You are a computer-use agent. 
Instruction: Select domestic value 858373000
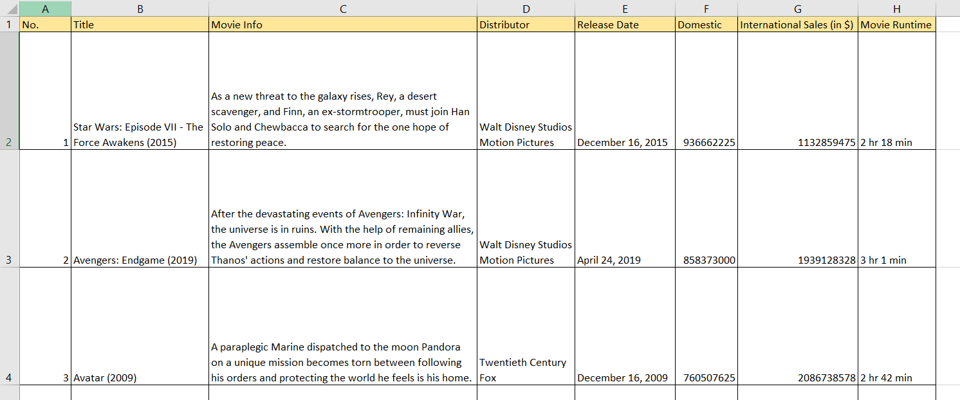click(x=707, y=208)
